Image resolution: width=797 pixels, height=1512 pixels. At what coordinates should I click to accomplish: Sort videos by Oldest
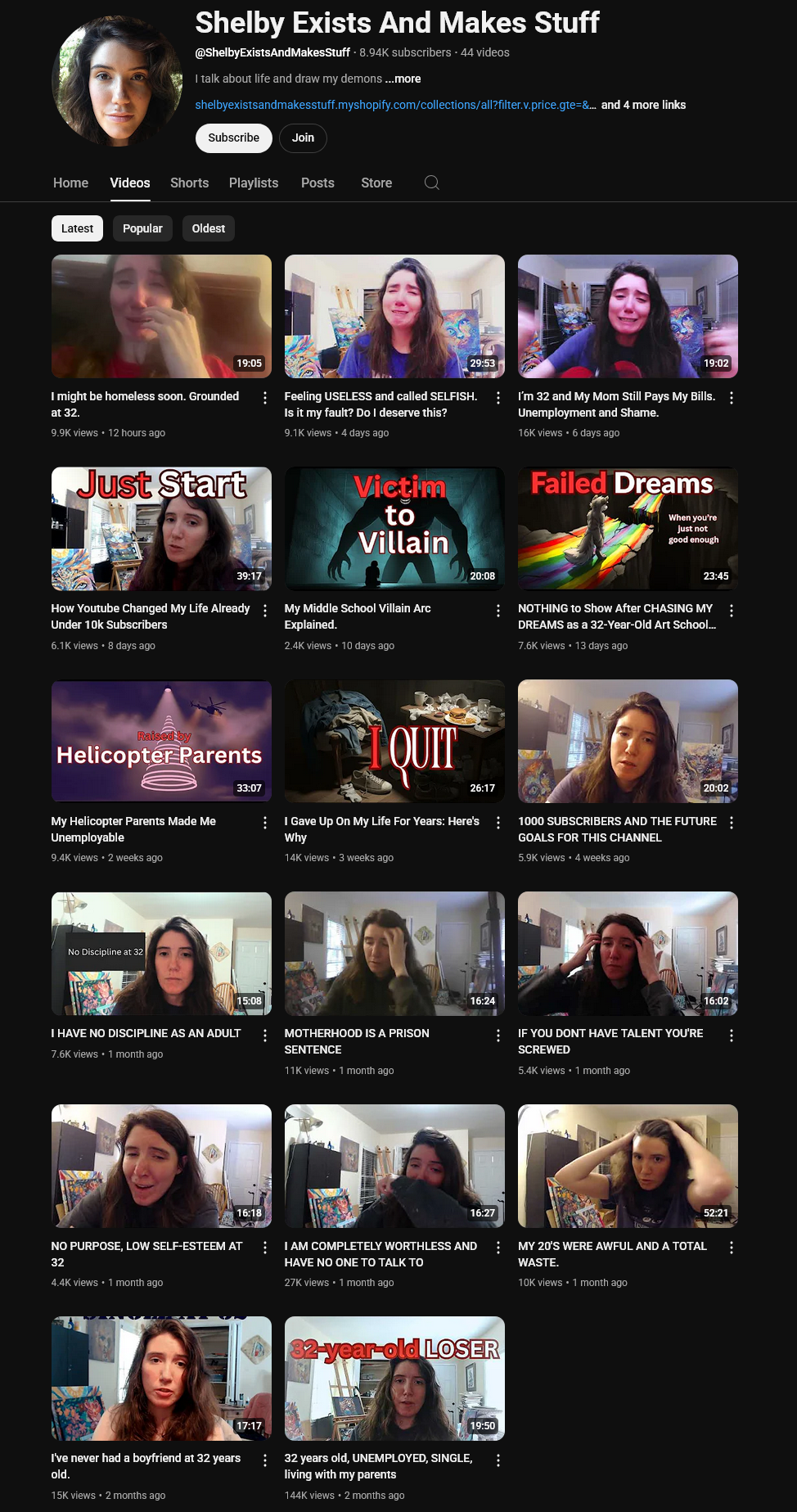[209, 228]
